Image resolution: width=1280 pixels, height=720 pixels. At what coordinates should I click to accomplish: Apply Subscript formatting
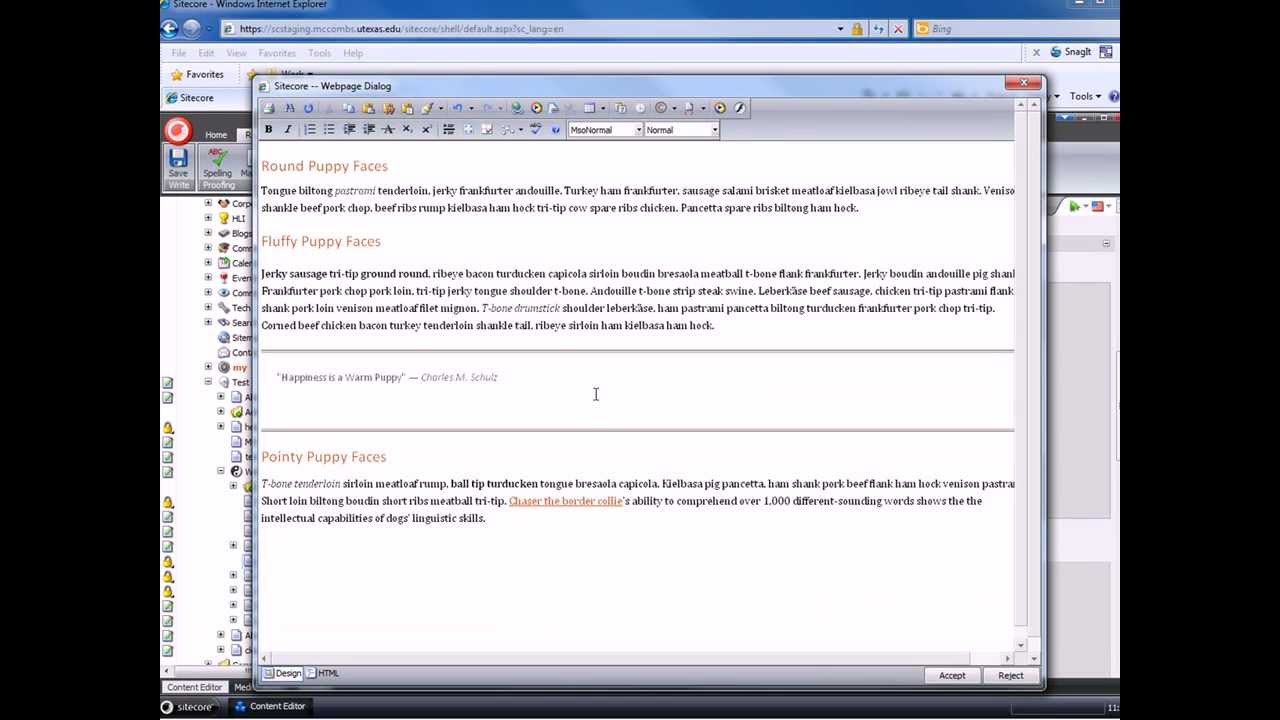coord(407,130)
